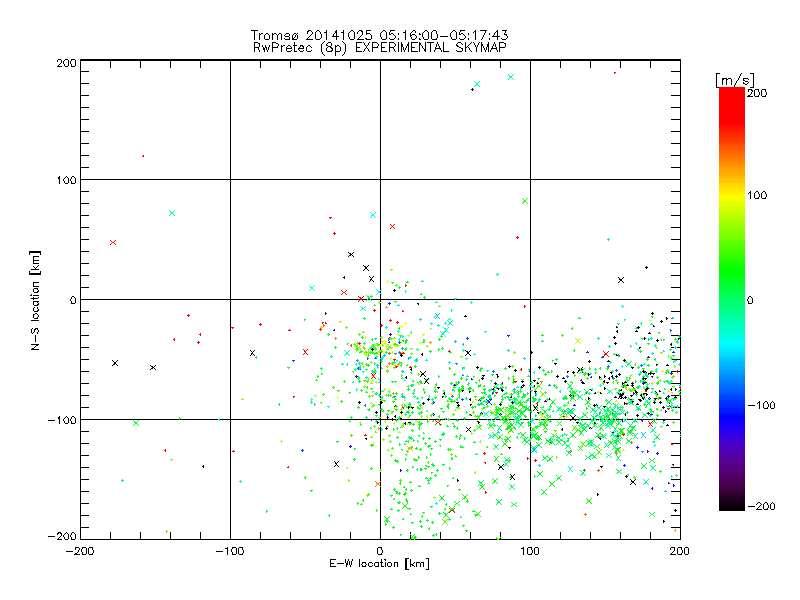Viewport: 800px width, 600px height.
Task: Click the x-axis tick label '0'
Action: point(380,551)
